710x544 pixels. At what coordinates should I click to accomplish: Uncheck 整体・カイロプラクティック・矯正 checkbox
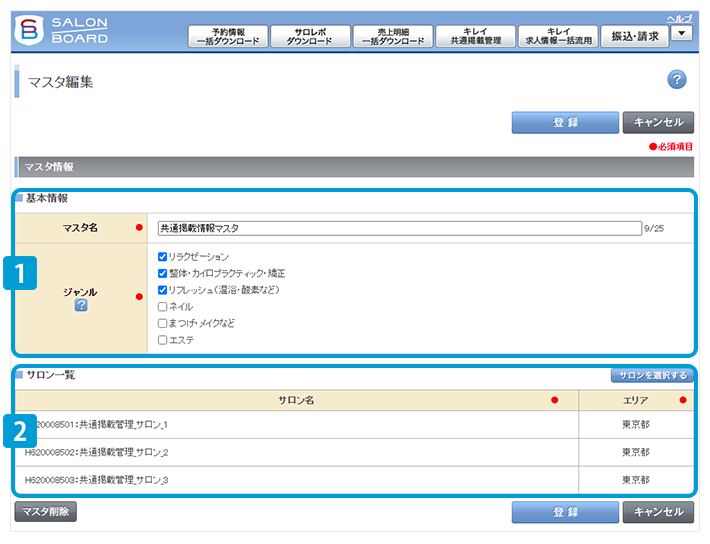click(x=163, y=273)
